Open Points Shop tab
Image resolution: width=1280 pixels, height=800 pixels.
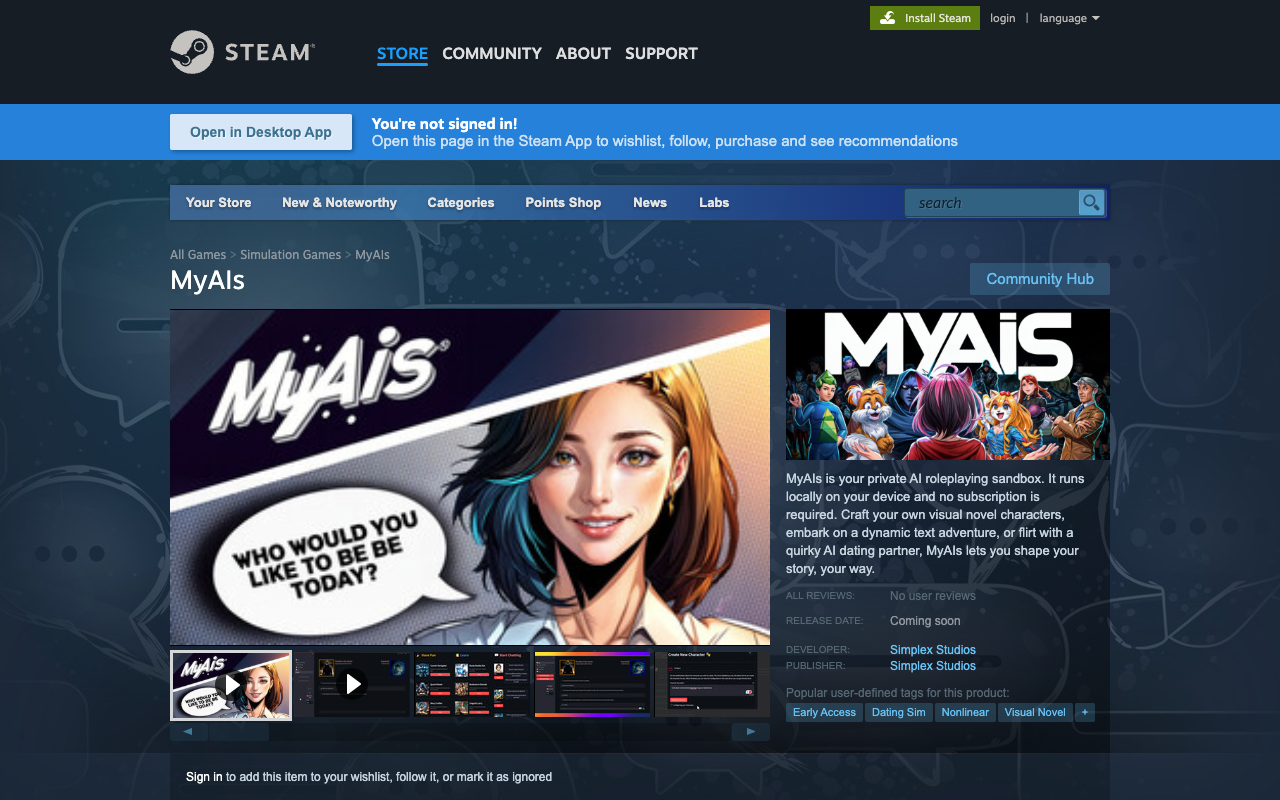point(563,202)
